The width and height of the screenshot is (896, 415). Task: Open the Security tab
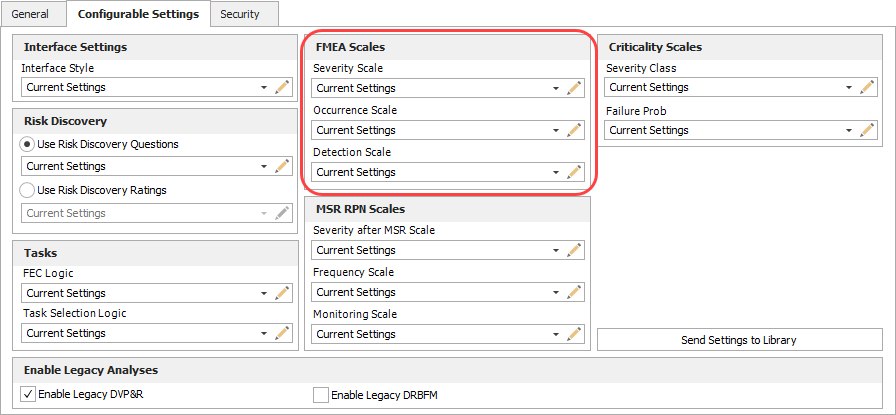click(x=240, y=14)
